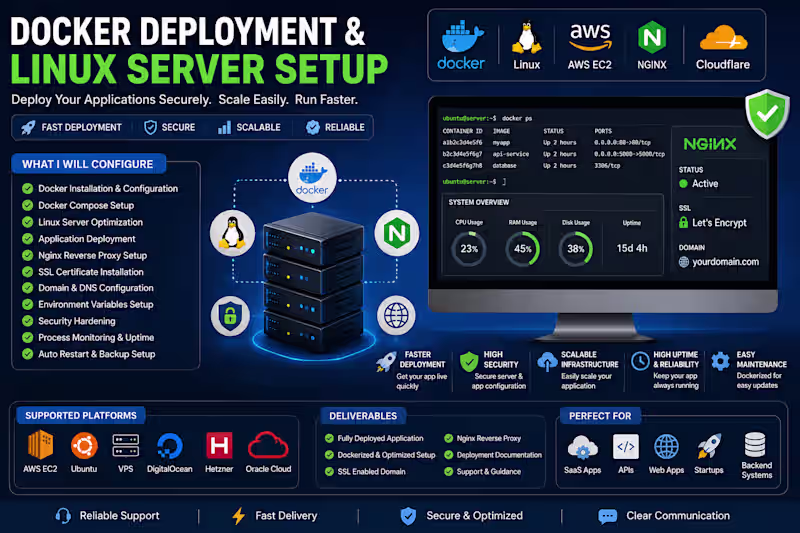
Task: Click the green shield checkmark on monitor corner
Action: (x=767, y=114)
